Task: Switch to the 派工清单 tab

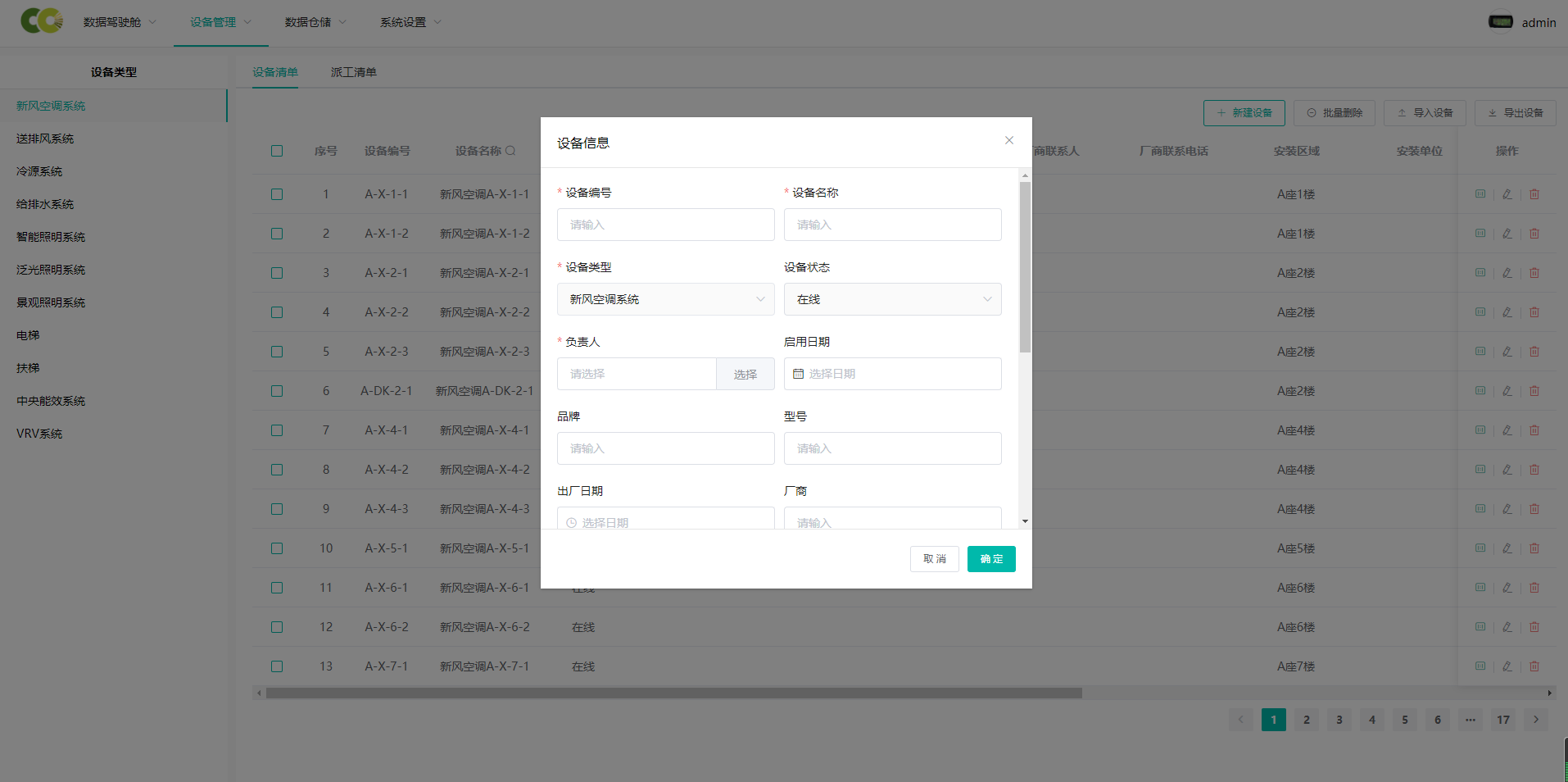Action: tap(354, 72)
